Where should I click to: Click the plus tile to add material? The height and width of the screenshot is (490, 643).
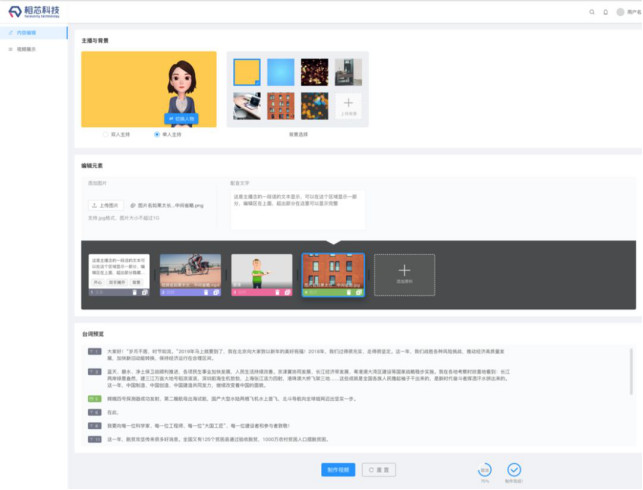click(x=404, y=275)
